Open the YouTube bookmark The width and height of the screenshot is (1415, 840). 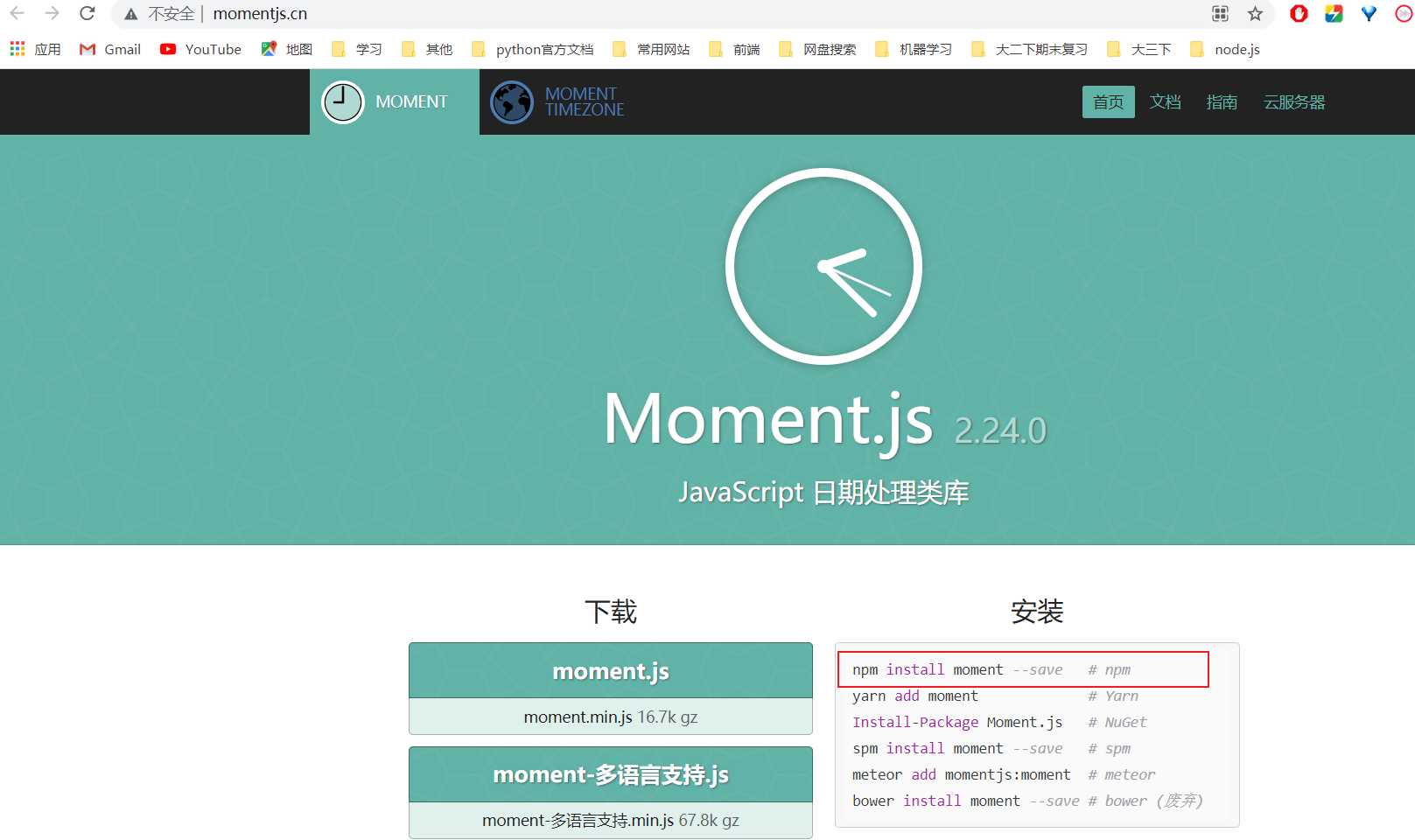[x=200, y=49]
